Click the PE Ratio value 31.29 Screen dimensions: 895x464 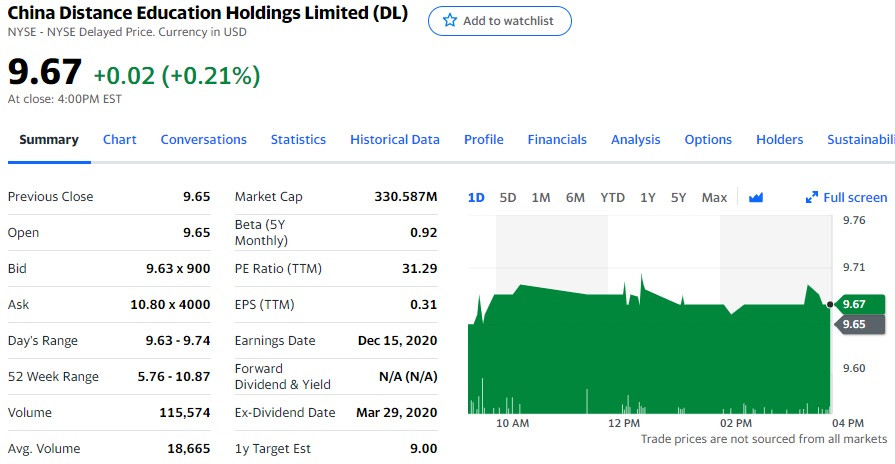tap(420, 268)
